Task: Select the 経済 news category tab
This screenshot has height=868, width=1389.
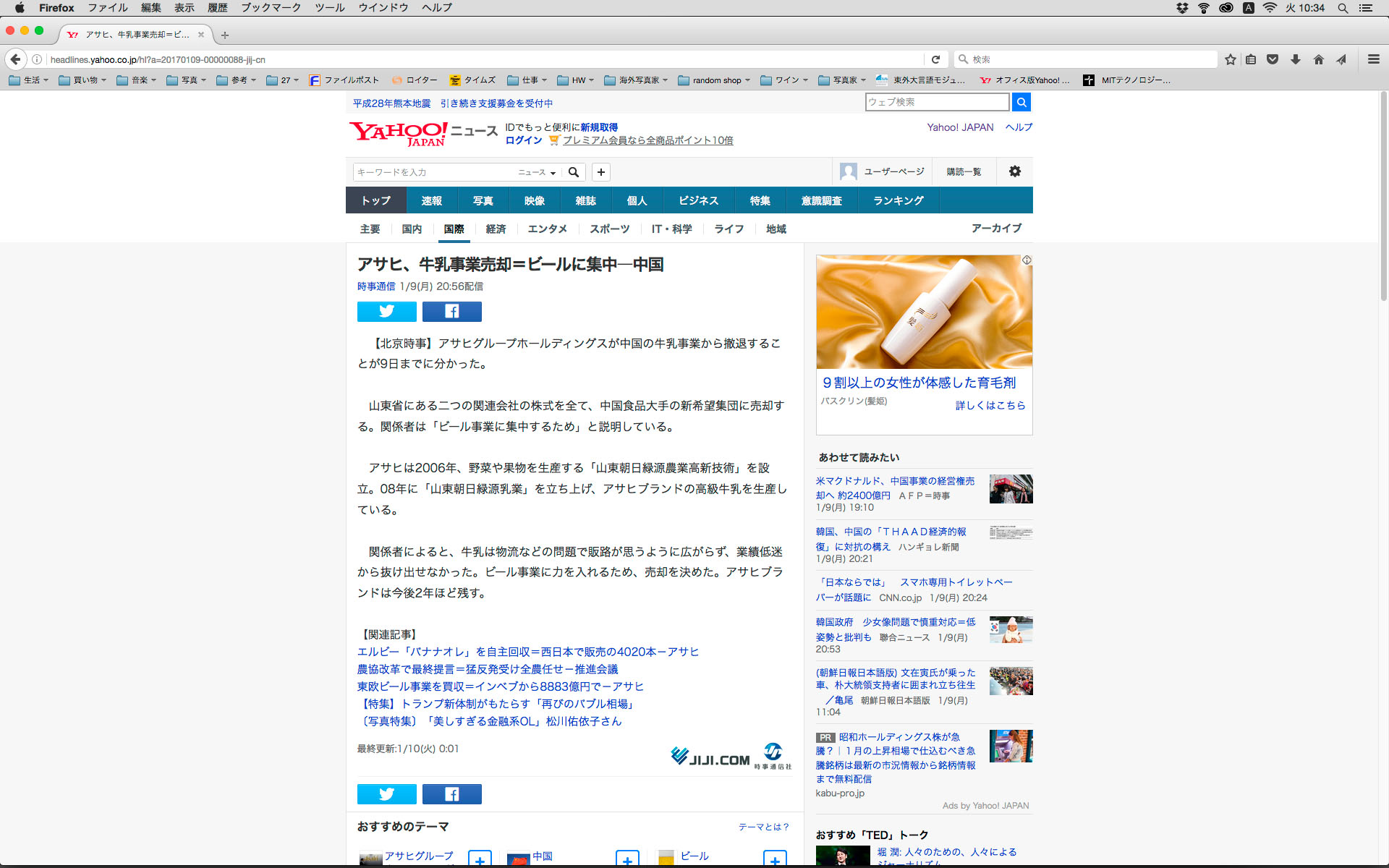Action: click(x=496, y=229)
